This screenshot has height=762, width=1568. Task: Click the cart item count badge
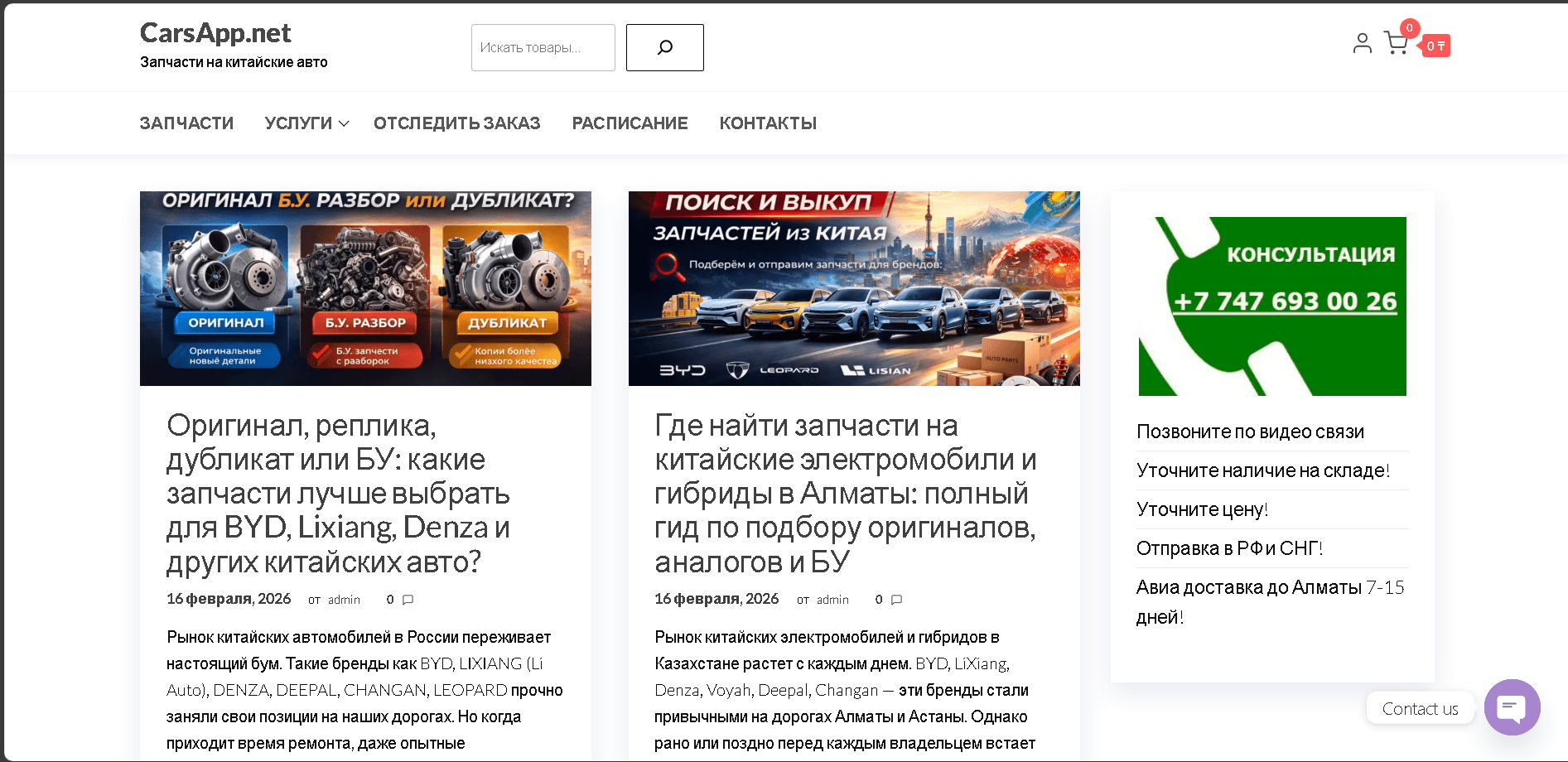1408,27
